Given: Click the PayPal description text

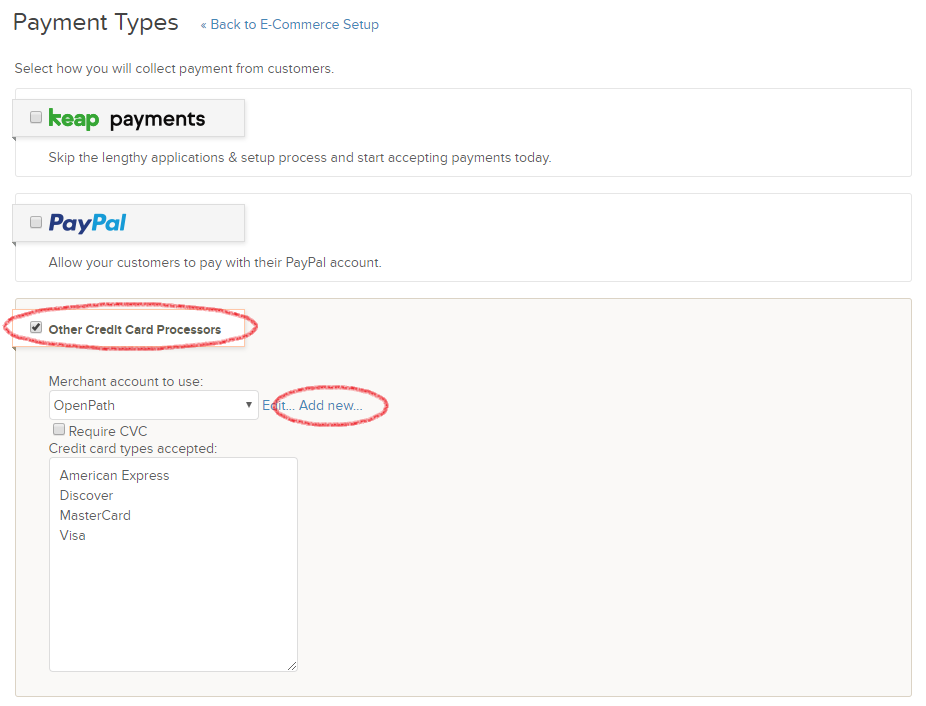Looking at the screenshot, I should point(215,262).
